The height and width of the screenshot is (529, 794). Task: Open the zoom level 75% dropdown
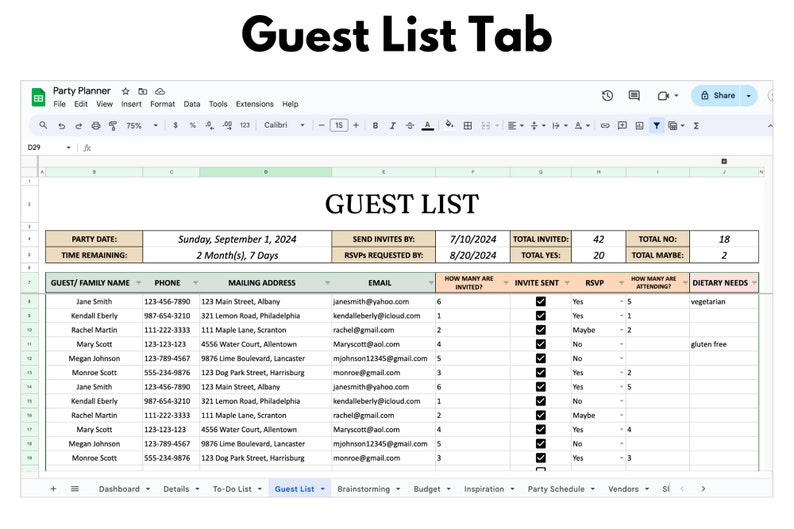click(142, 126)
